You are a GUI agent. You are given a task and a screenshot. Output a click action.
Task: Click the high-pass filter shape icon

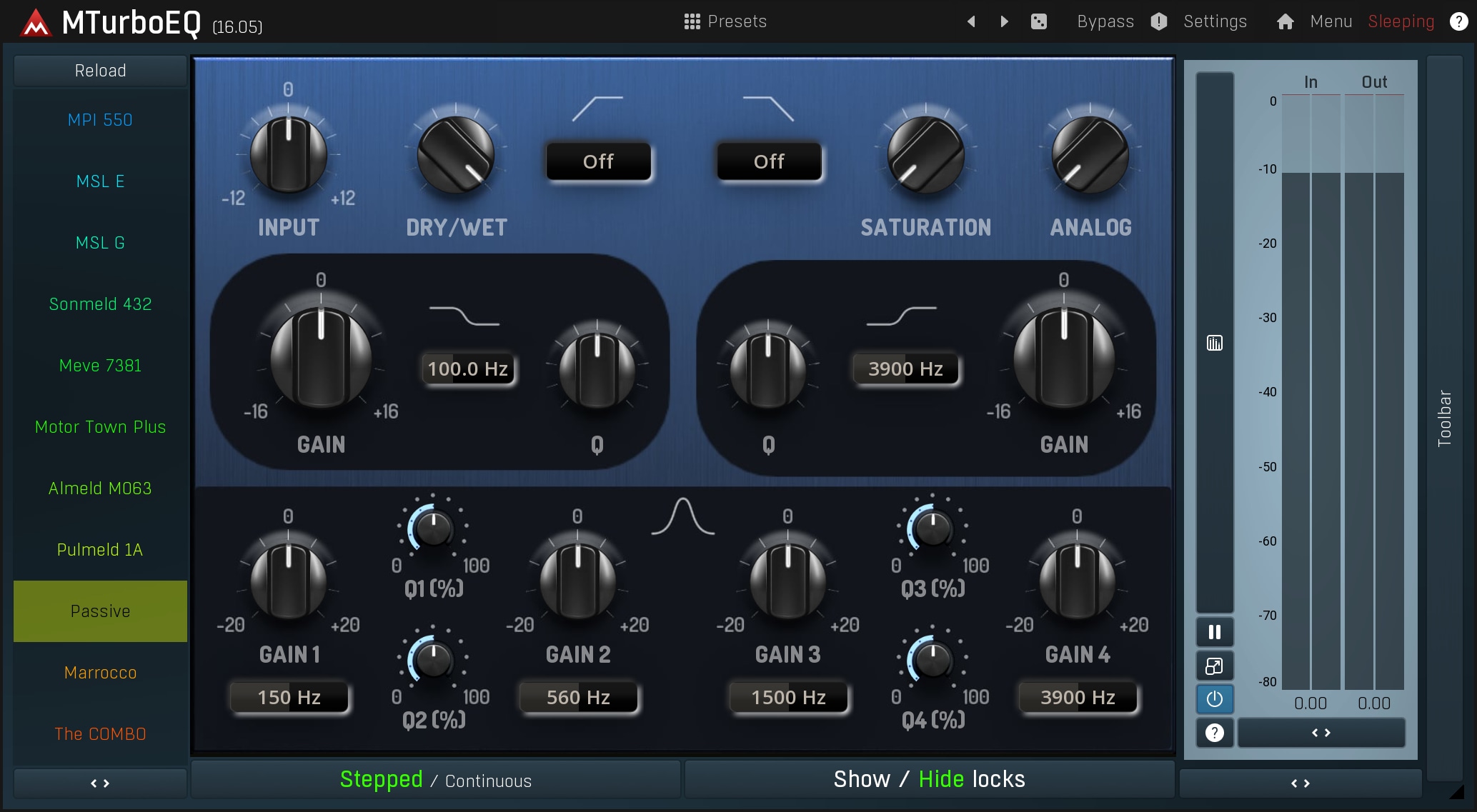(x=598, y=109)
